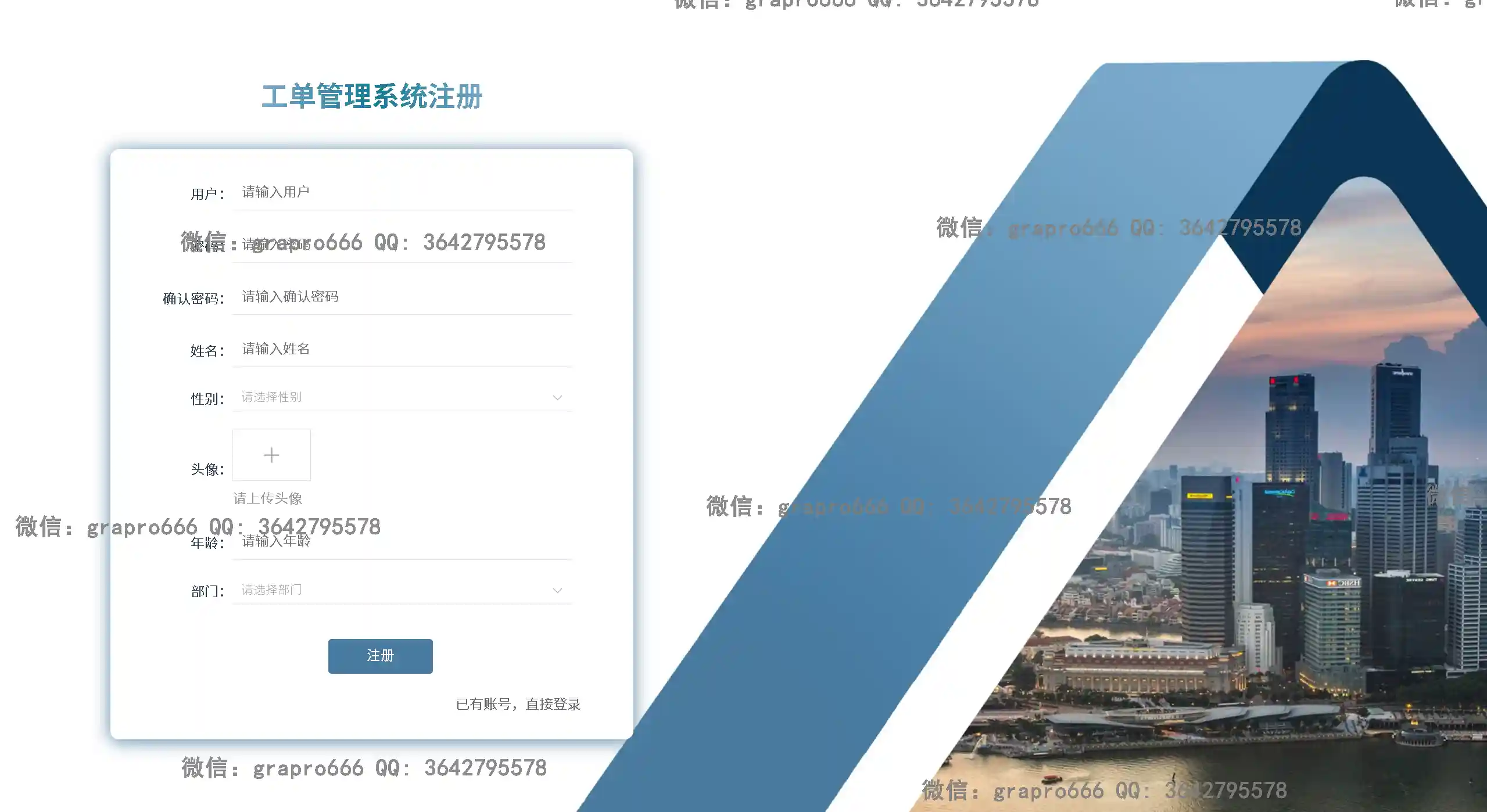Click the 头像: field label

click(x=207, y=469)
